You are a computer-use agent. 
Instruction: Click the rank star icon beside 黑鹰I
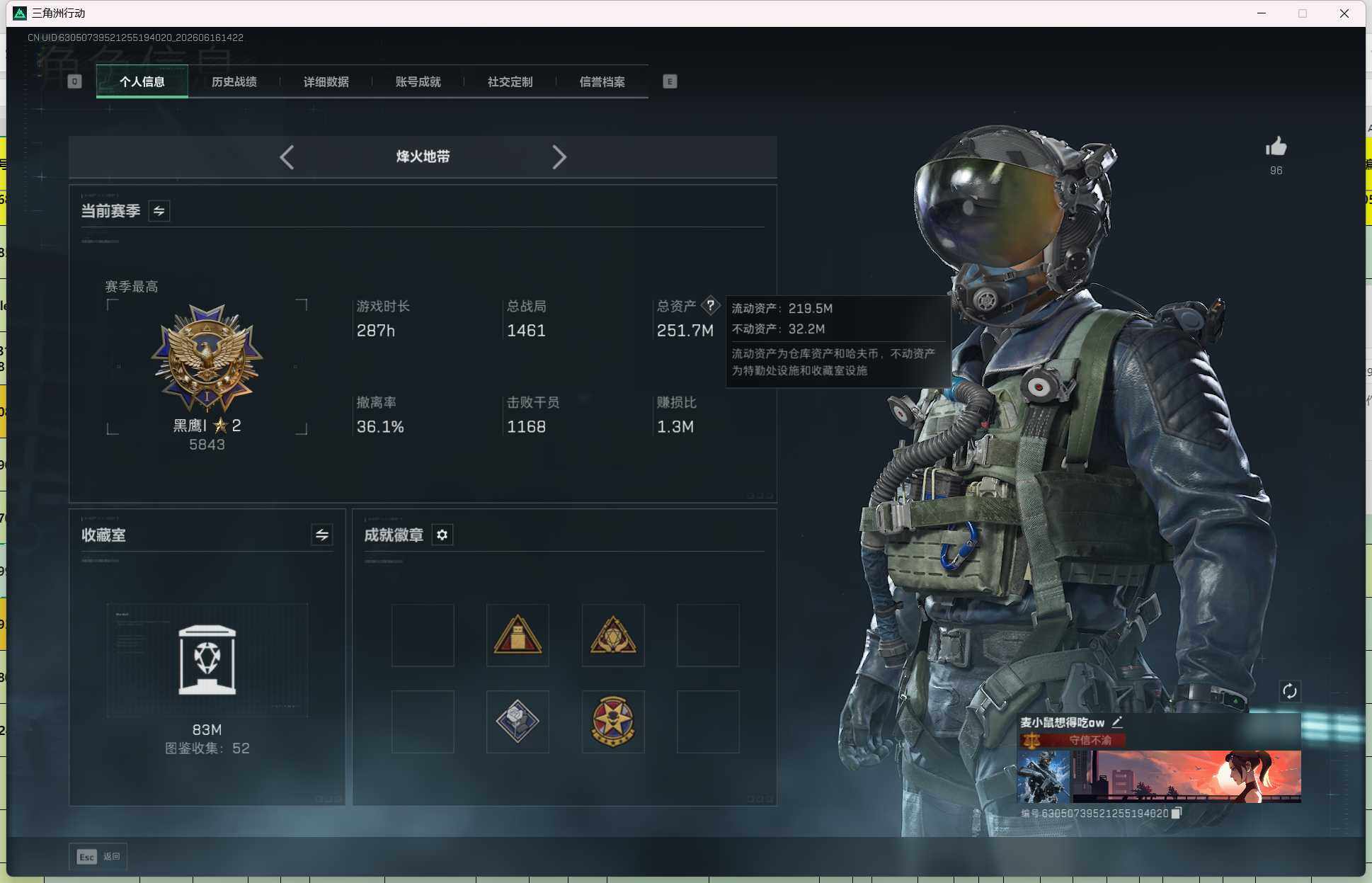point(220,426)
